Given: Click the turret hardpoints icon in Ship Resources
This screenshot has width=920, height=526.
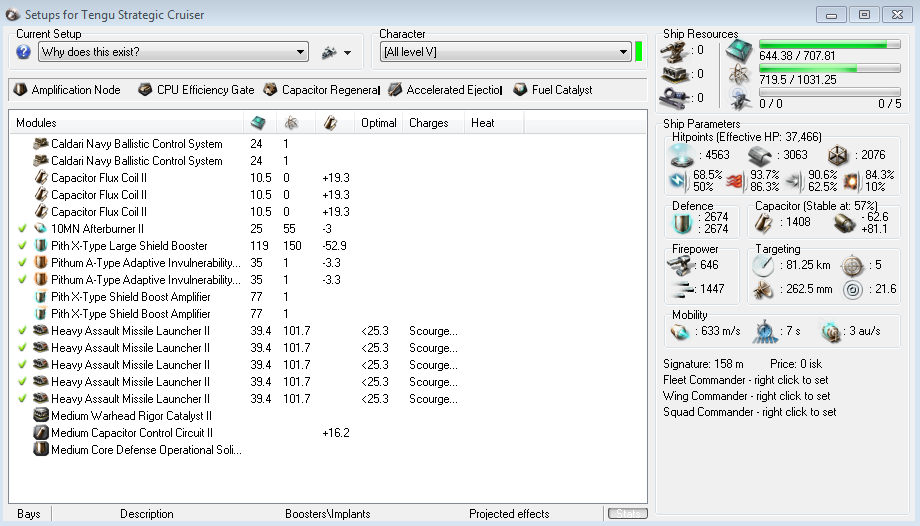Looking at the screenshot, I should click(675, 51).
